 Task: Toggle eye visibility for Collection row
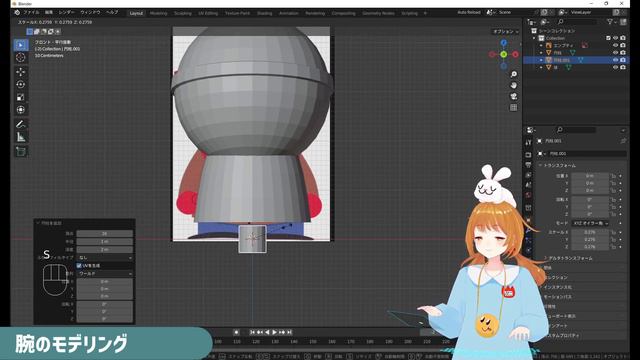point(616,38)
